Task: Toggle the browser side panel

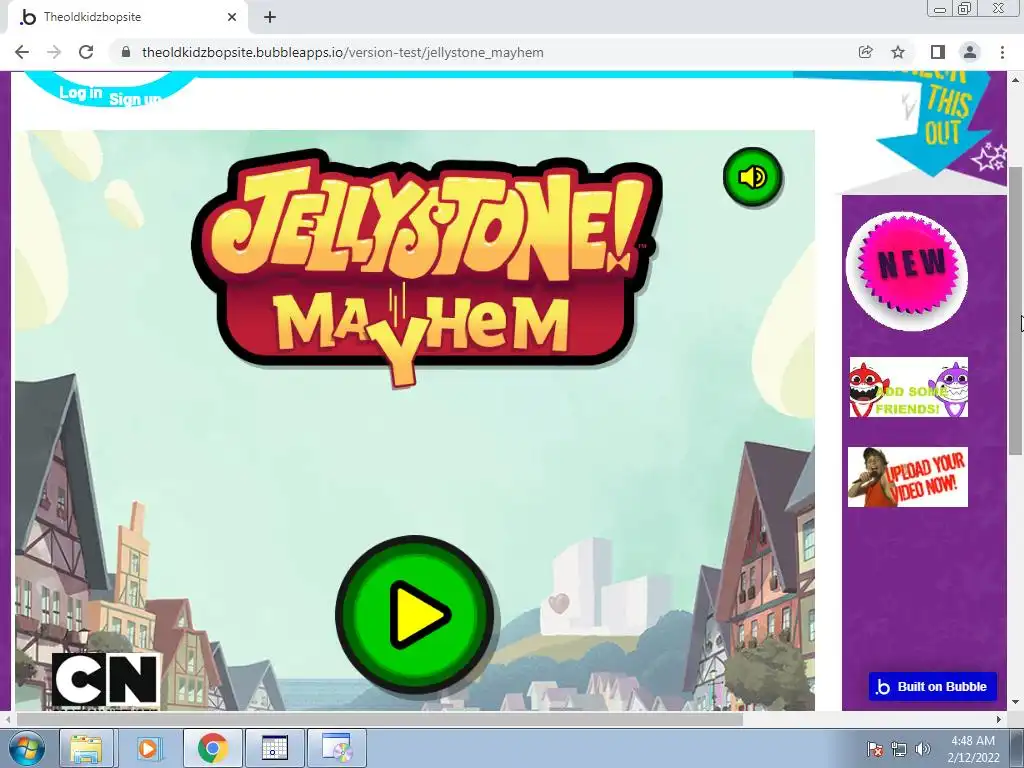Action: pyautogui.click(x=937, y=52)
